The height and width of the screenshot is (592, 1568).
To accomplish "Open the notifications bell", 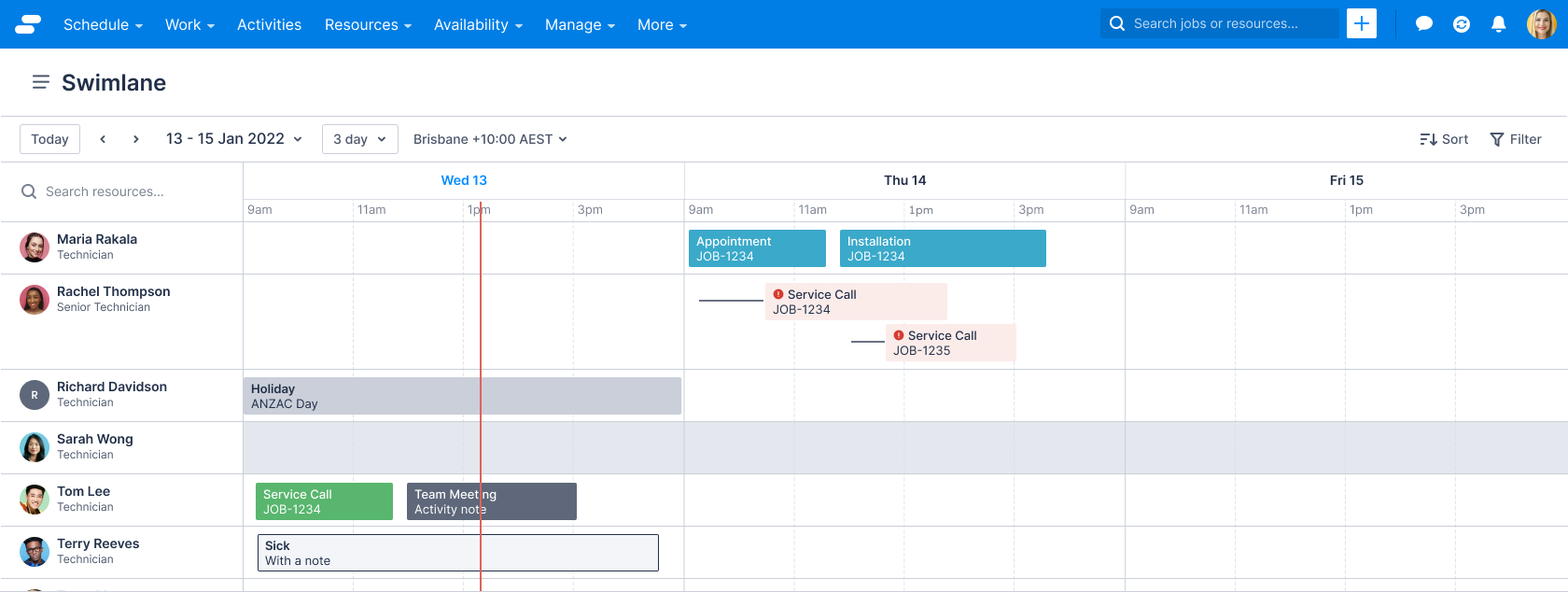I will pyautogui.click(x=1499, y=24).
